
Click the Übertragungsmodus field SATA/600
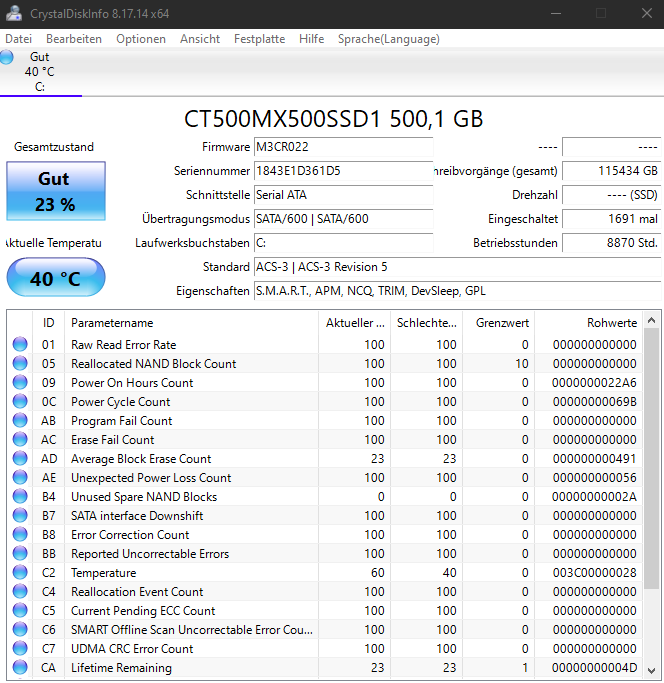click(343, 219)
